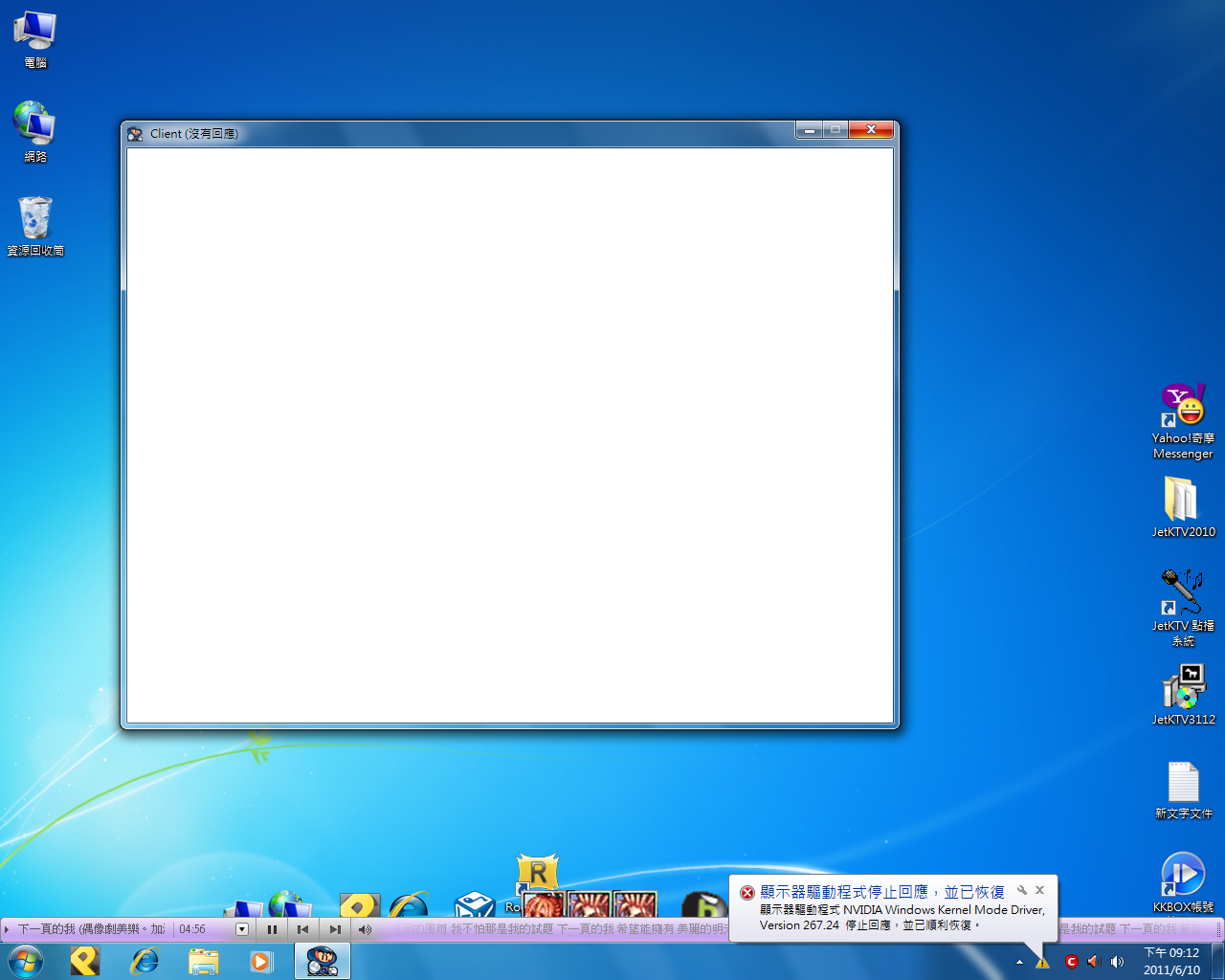
Task: Click the NVIDIA Kernel Mode Driver message text
Action: (902, 918)
